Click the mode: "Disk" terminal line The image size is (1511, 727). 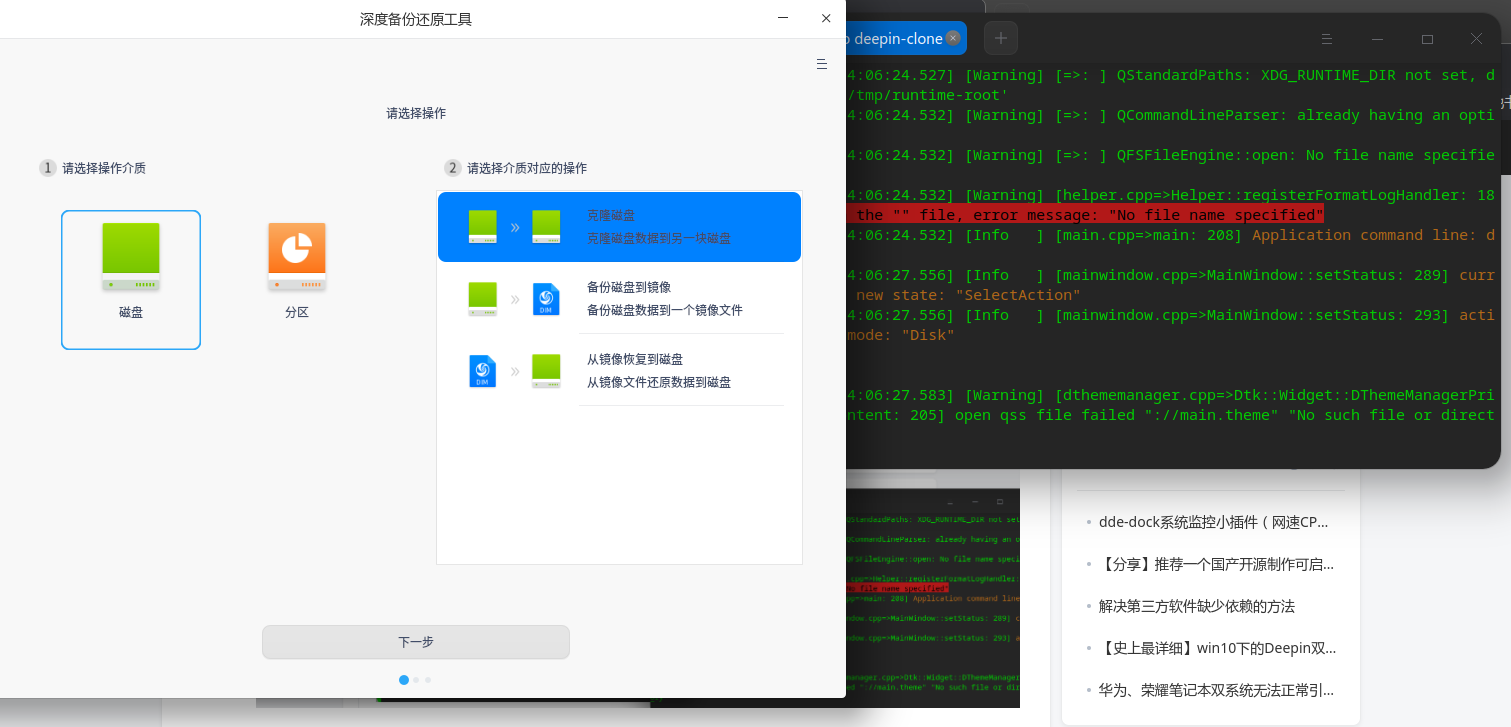tap(901, 335)
